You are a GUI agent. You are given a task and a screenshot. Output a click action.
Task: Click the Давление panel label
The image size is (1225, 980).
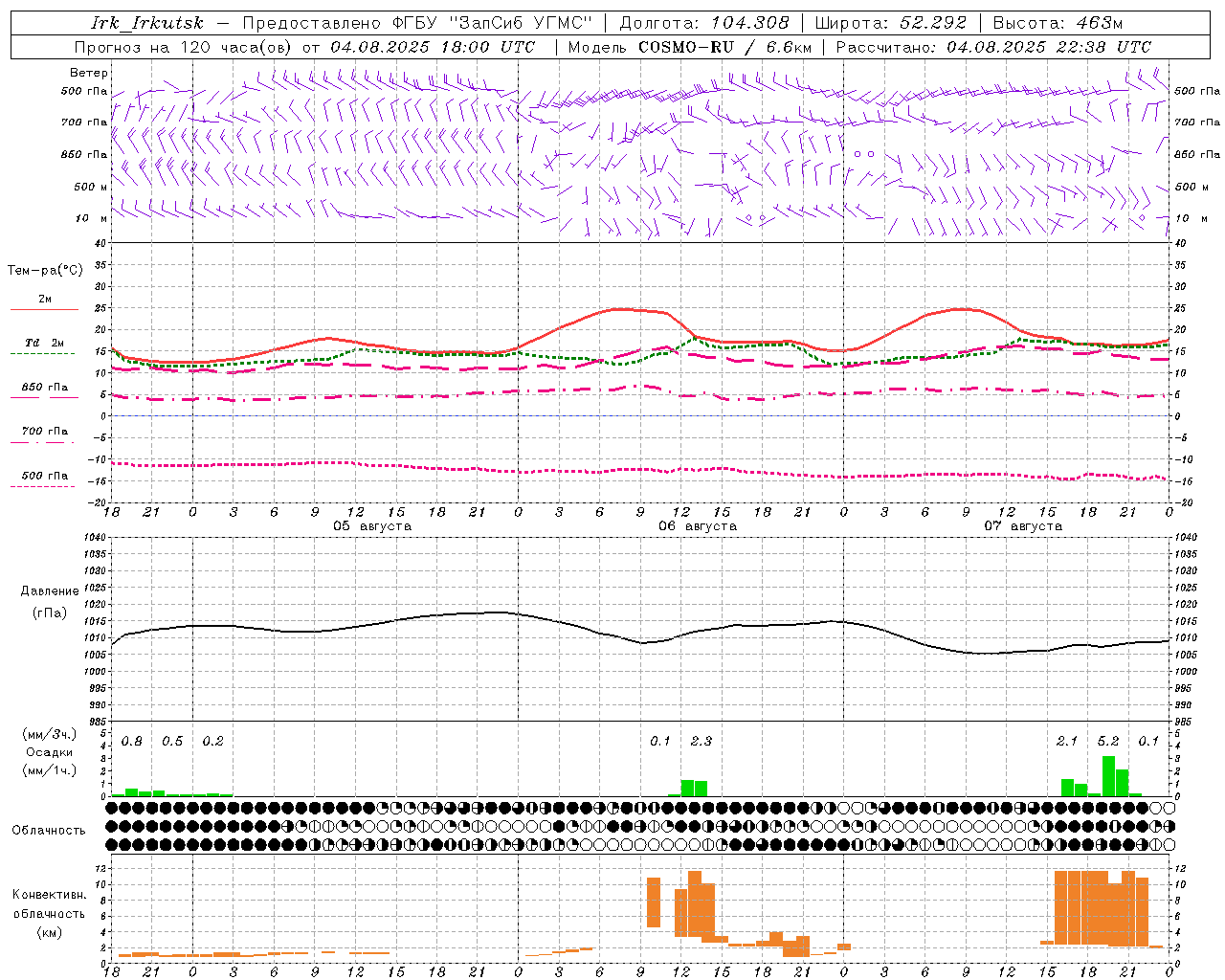click(x=49, y=591)
